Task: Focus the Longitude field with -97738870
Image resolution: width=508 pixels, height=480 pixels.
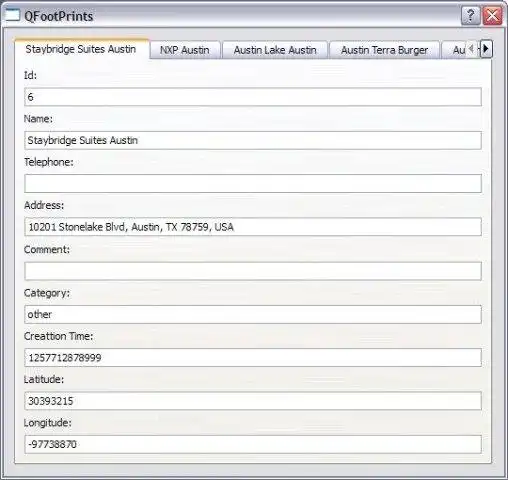Action: point(253,444)
